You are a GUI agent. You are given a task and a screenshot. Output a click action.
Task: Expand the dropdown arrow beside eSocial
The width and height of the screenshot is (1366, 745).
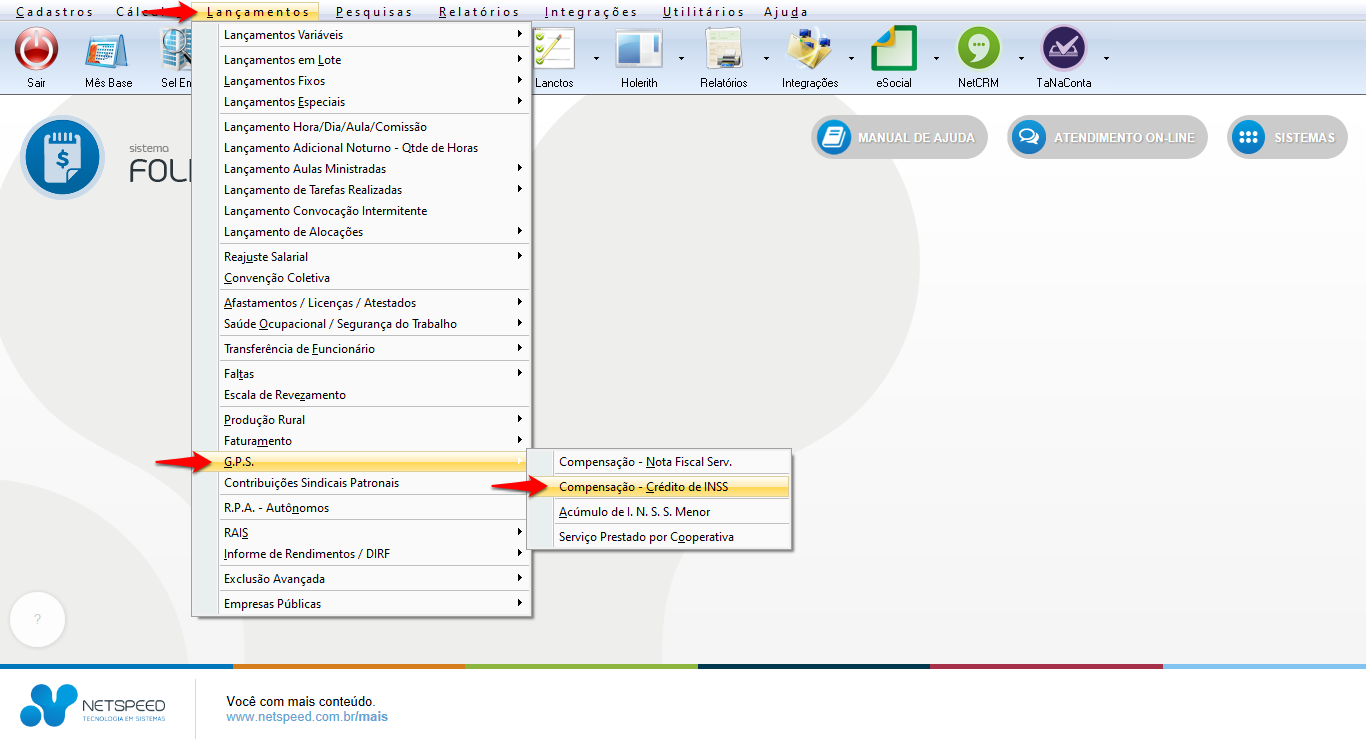tap(936, 58)
